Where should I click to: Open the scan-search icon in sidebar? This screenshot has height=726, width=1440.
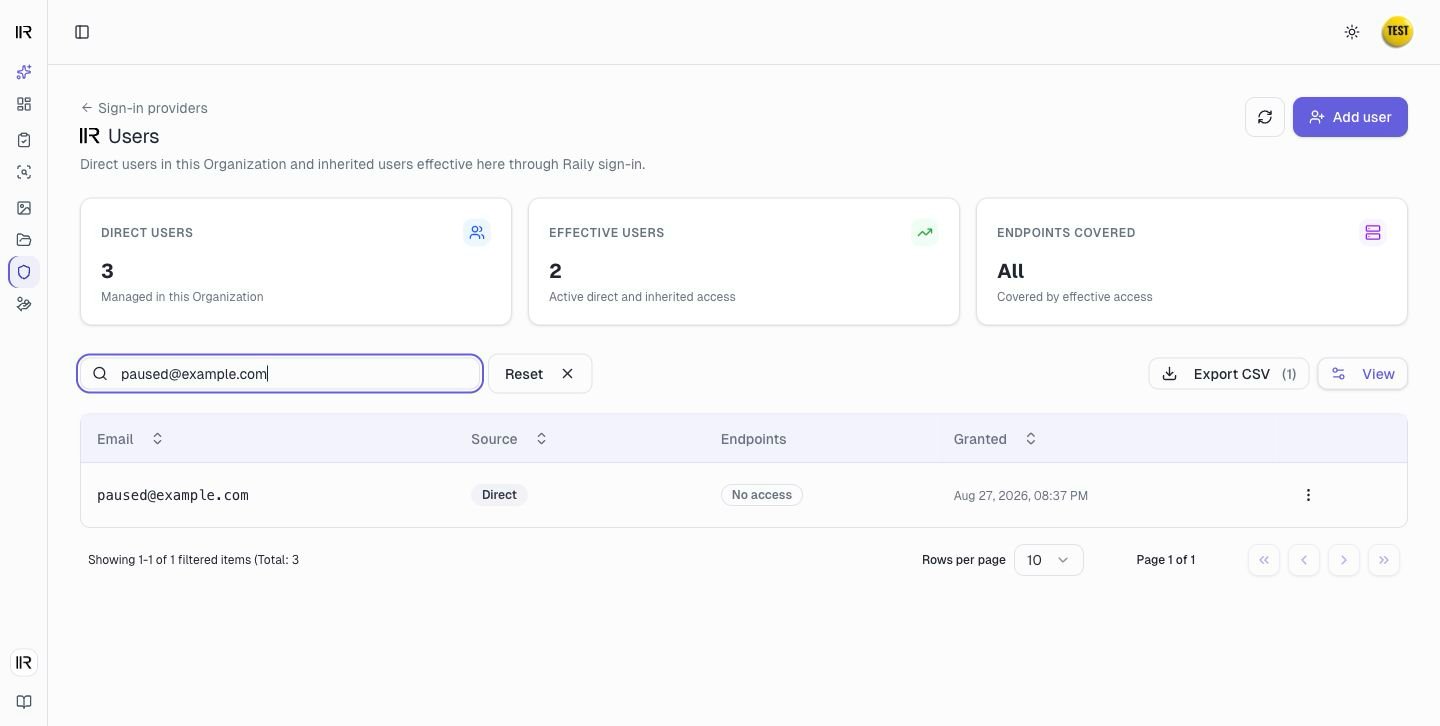pos(24,172)
